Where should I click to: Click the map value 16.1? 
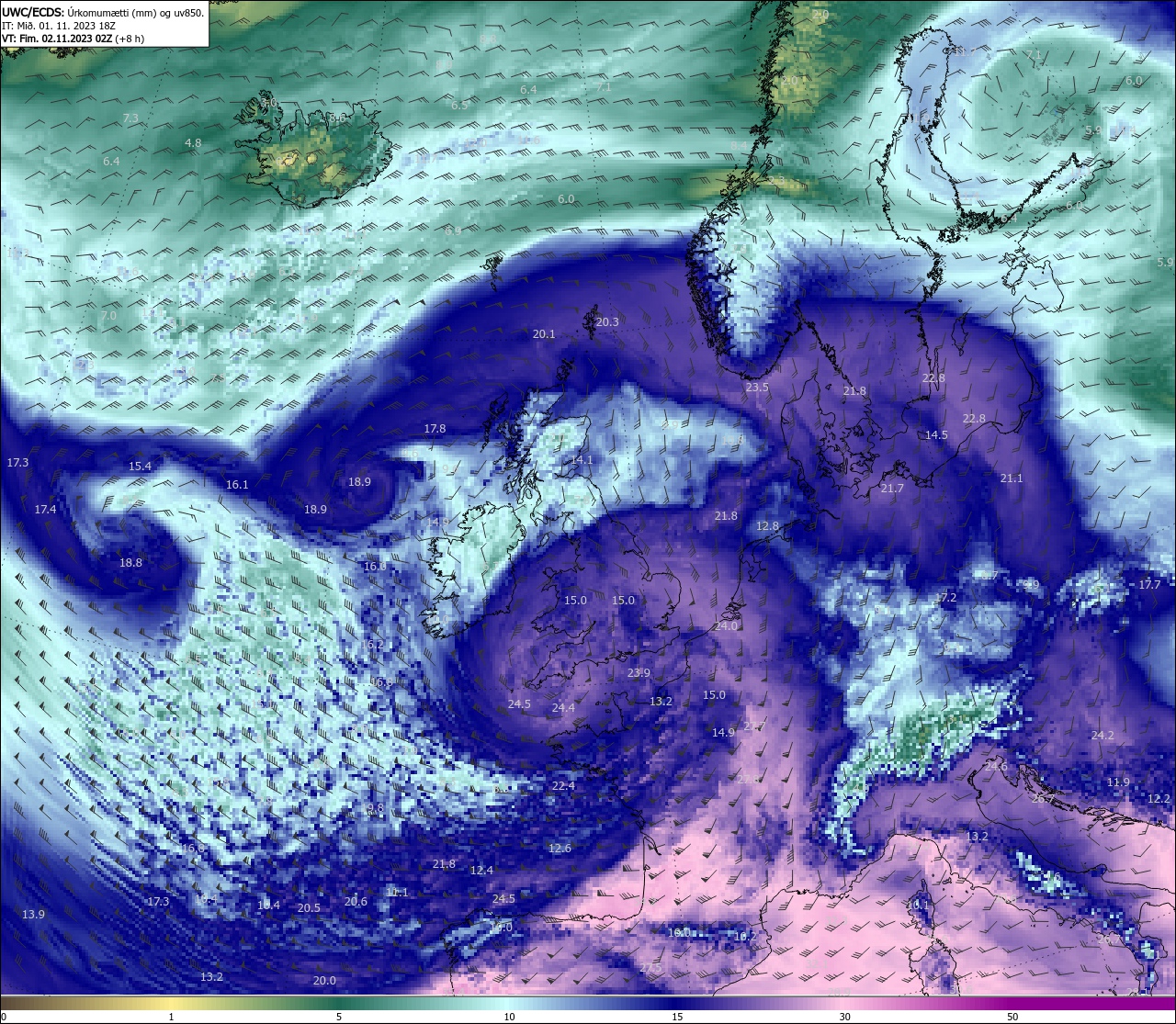click(237, 484)
